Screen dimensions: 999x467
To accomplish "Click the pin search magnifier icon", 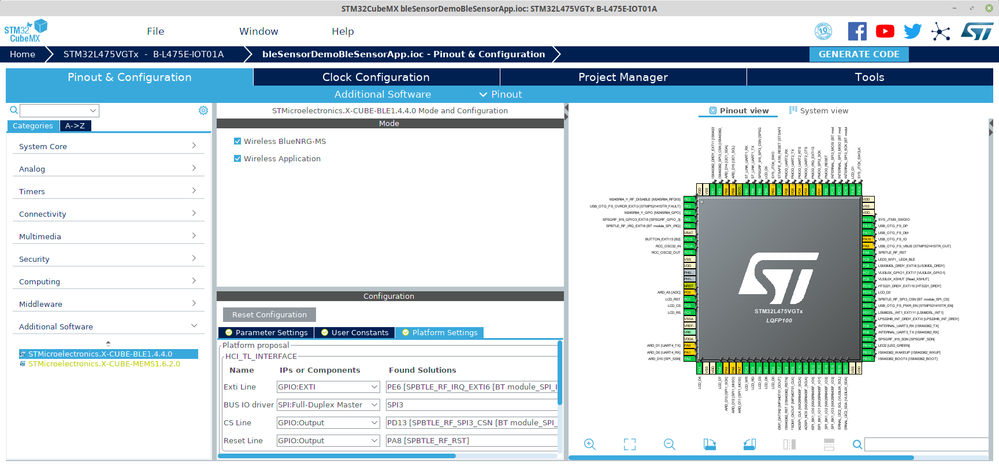I will click(858, 445).
